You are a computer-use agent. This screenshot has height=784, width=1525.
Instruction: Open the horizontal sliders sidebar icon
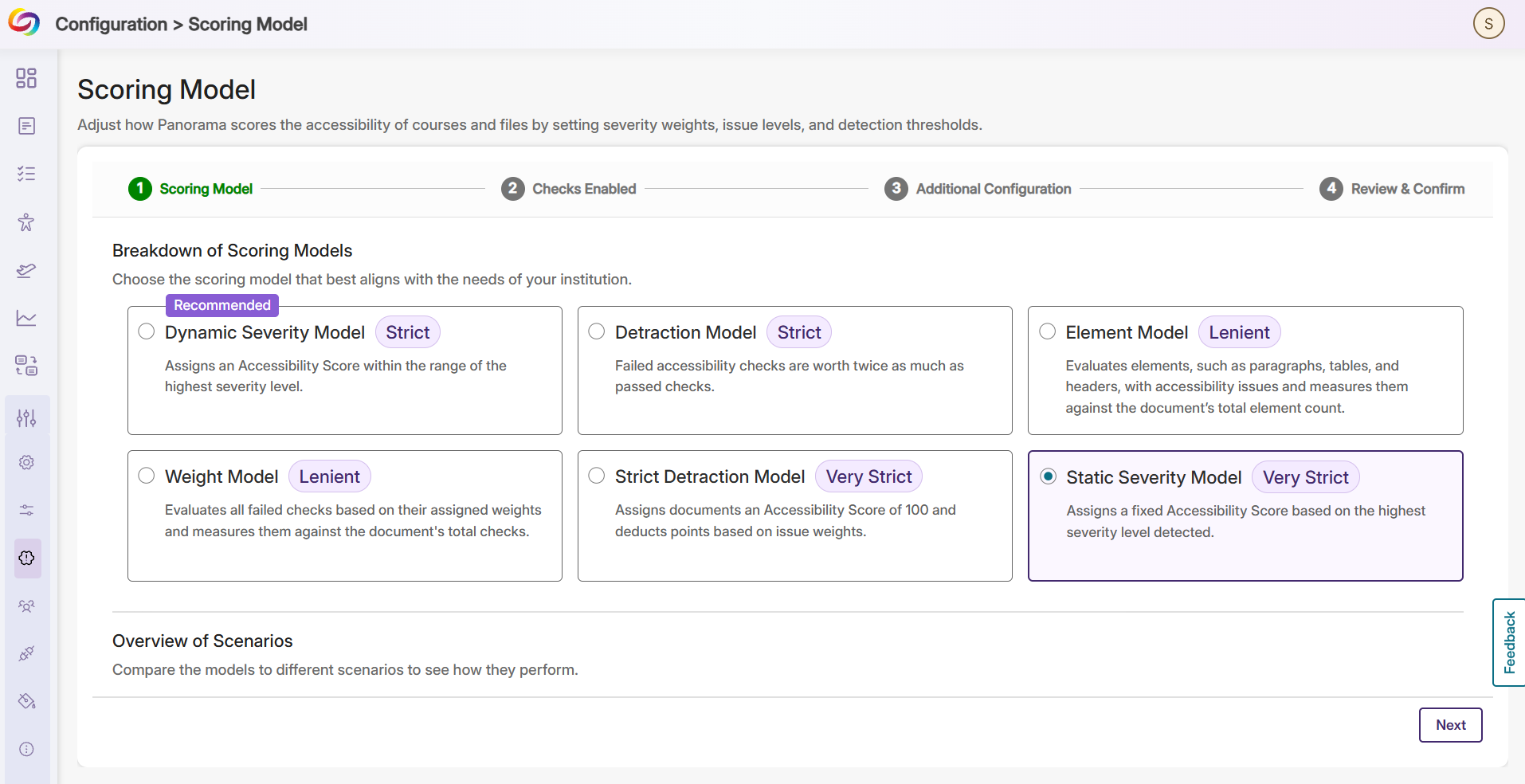tap(26, 510)
